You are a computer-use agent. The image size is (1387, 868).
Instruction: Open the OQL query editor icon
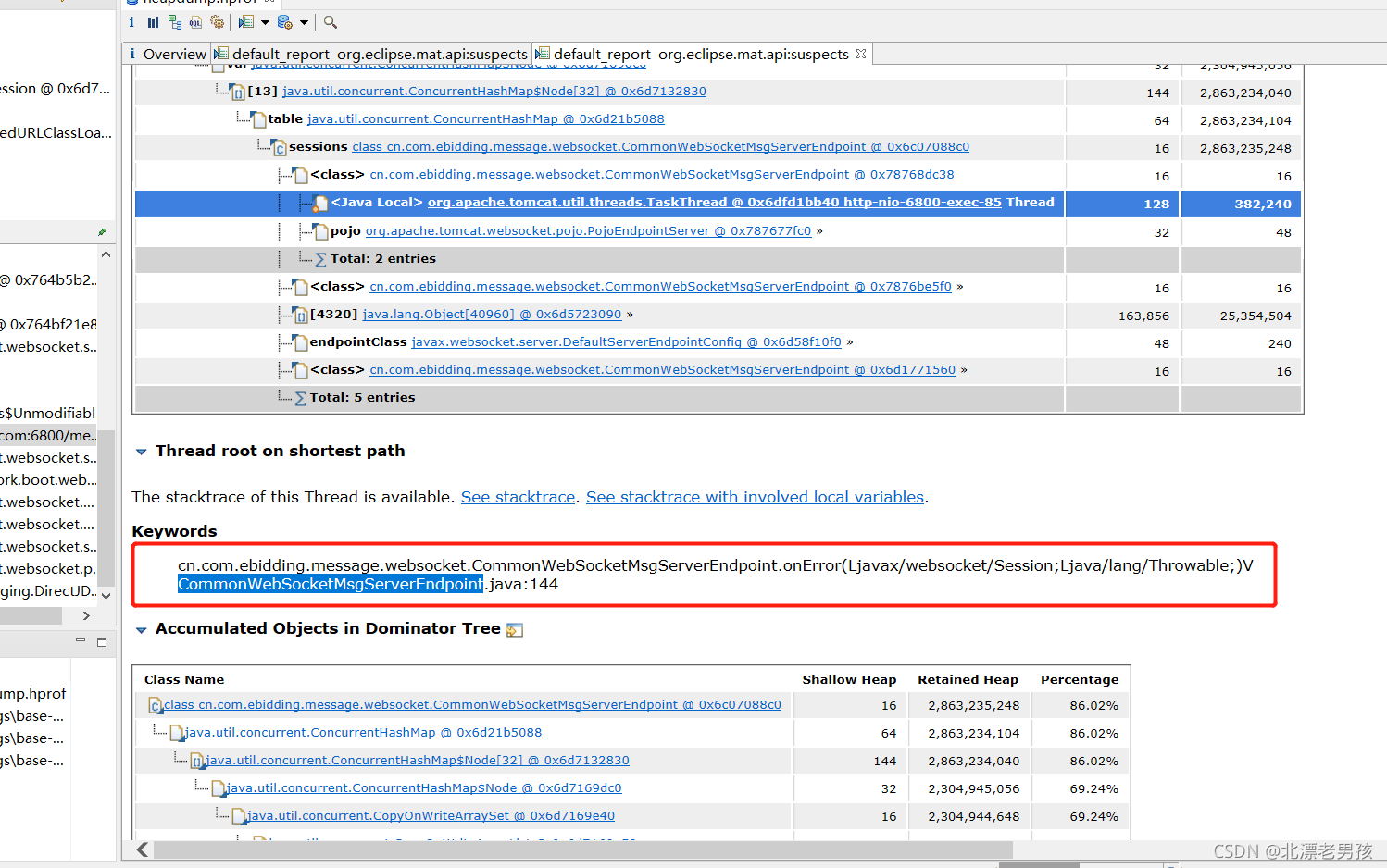click(x=195, y=22)
